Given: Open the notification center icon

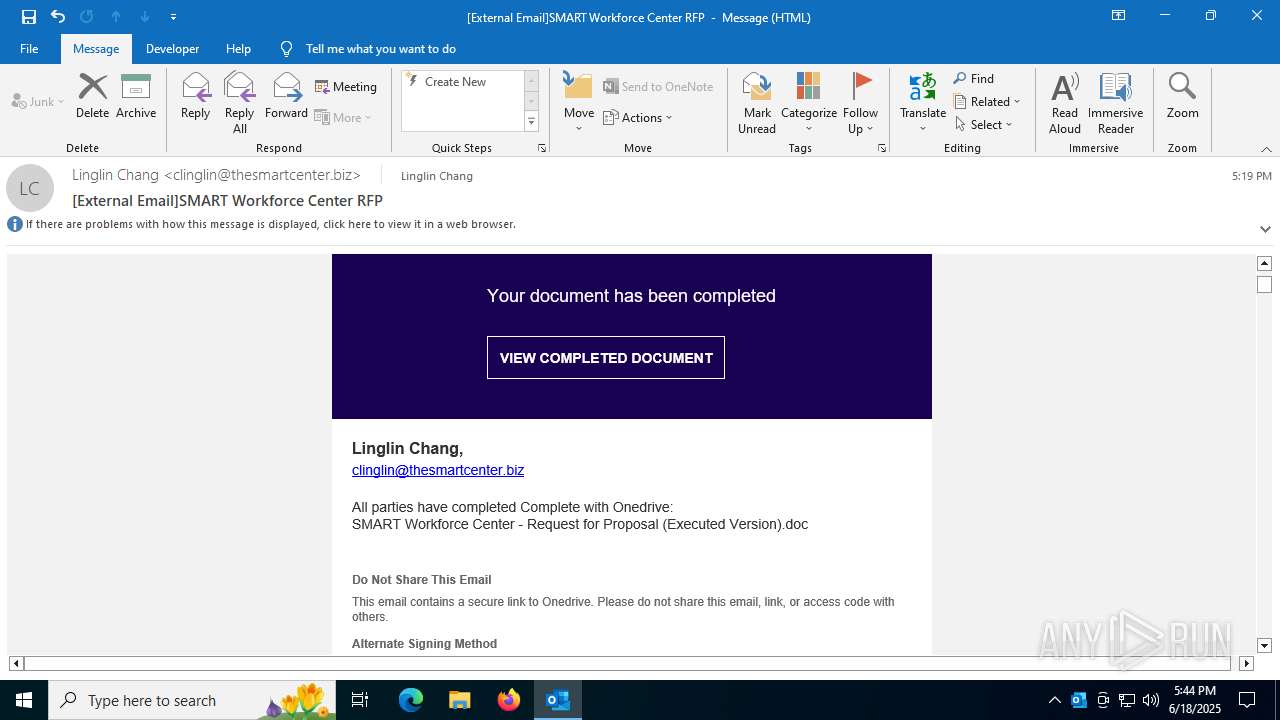Looking at the screenshot, I should click(1247, 700).
